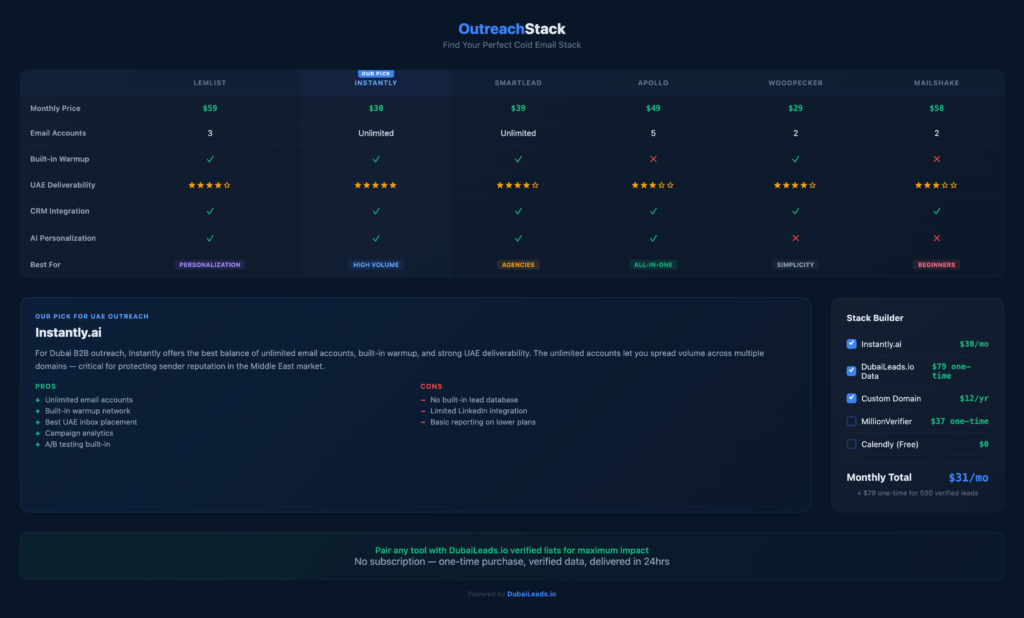Open the DubaiLeads.io footer link
The height and width of the screenshot is (618, 1024).
[x=531, y=594]
